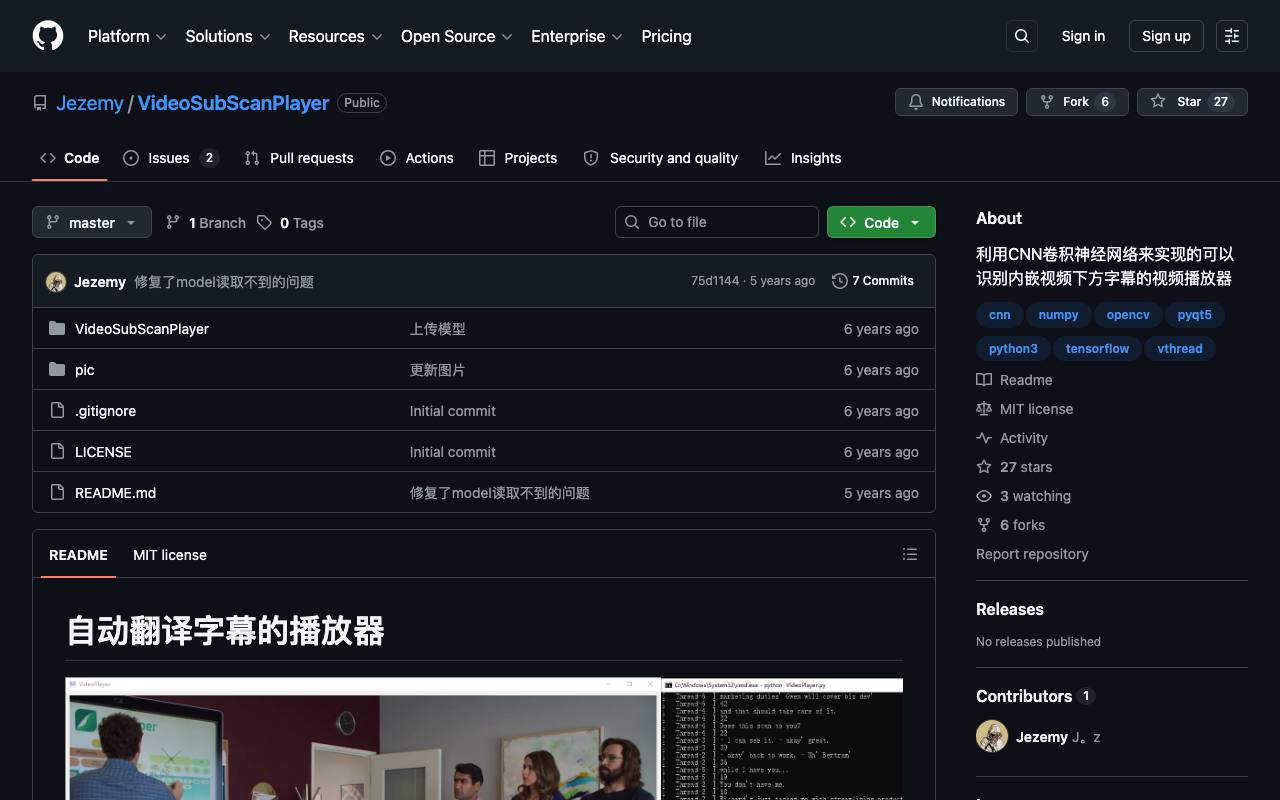Open the appearance settings sliders icon

click(1232, 36)
